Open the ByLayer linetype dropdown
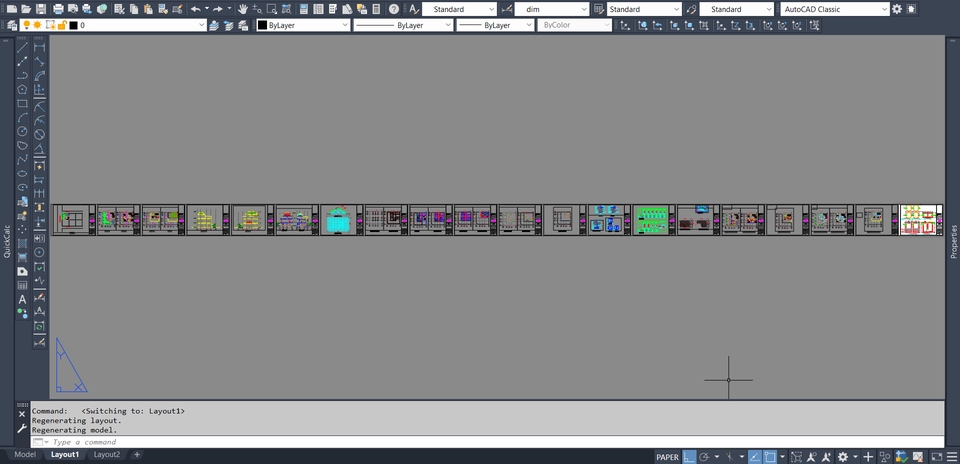Viewport: 960px width, 464px height. (403, 25)
